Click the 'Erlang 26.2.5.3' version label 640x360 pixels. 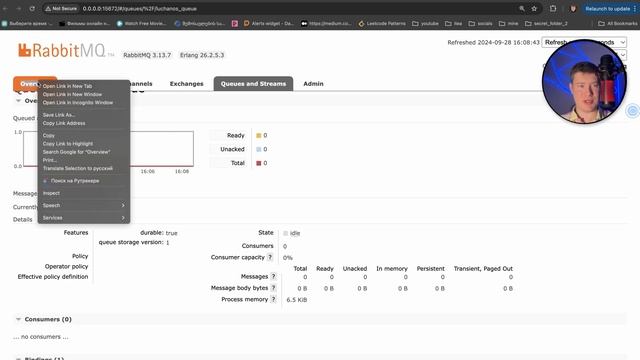[202, 55]
